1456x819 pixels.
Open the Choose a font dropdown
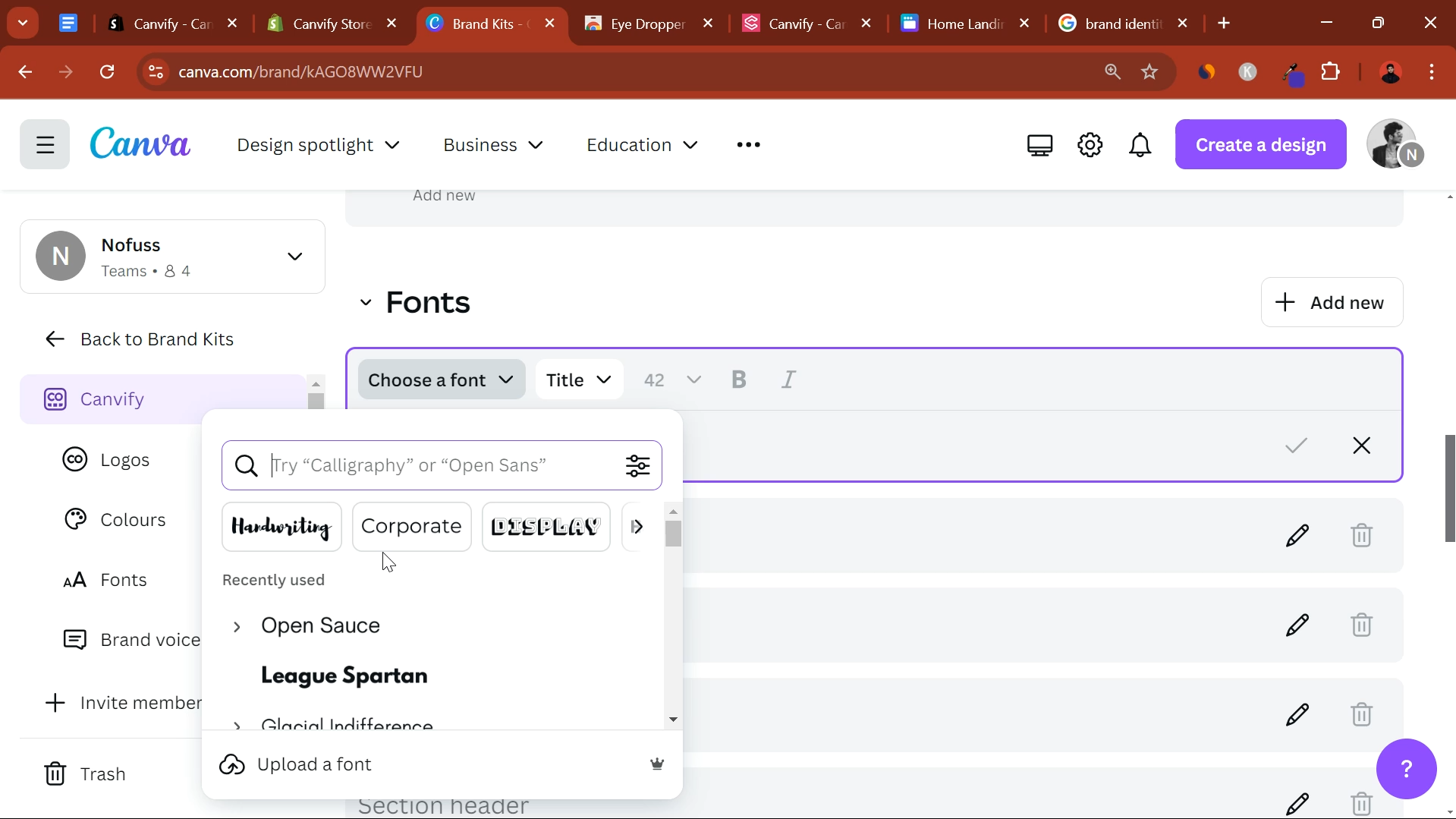[442, 380]
